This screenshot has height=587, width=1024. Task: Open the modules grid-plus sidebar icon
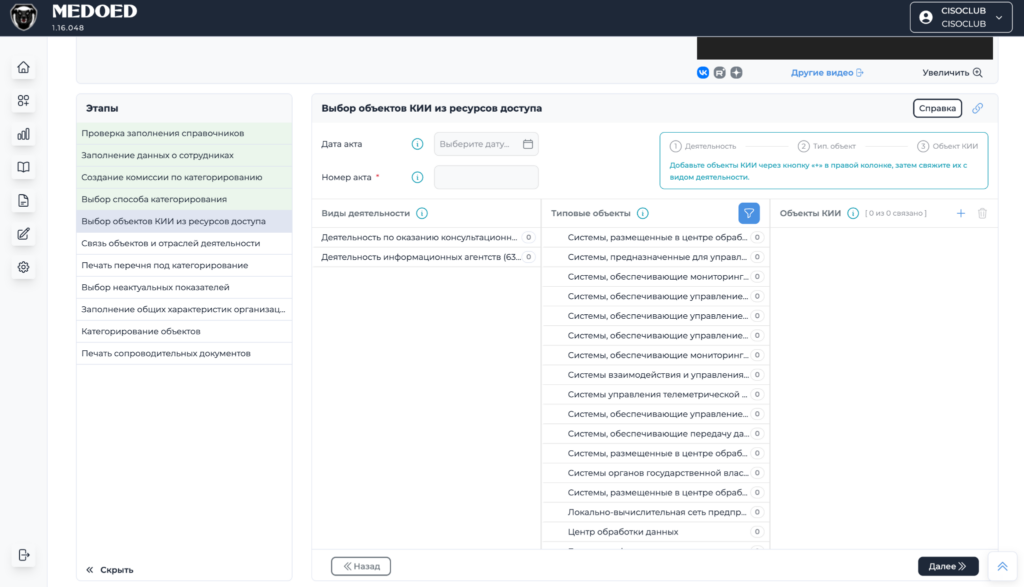[x=24, y=101]
